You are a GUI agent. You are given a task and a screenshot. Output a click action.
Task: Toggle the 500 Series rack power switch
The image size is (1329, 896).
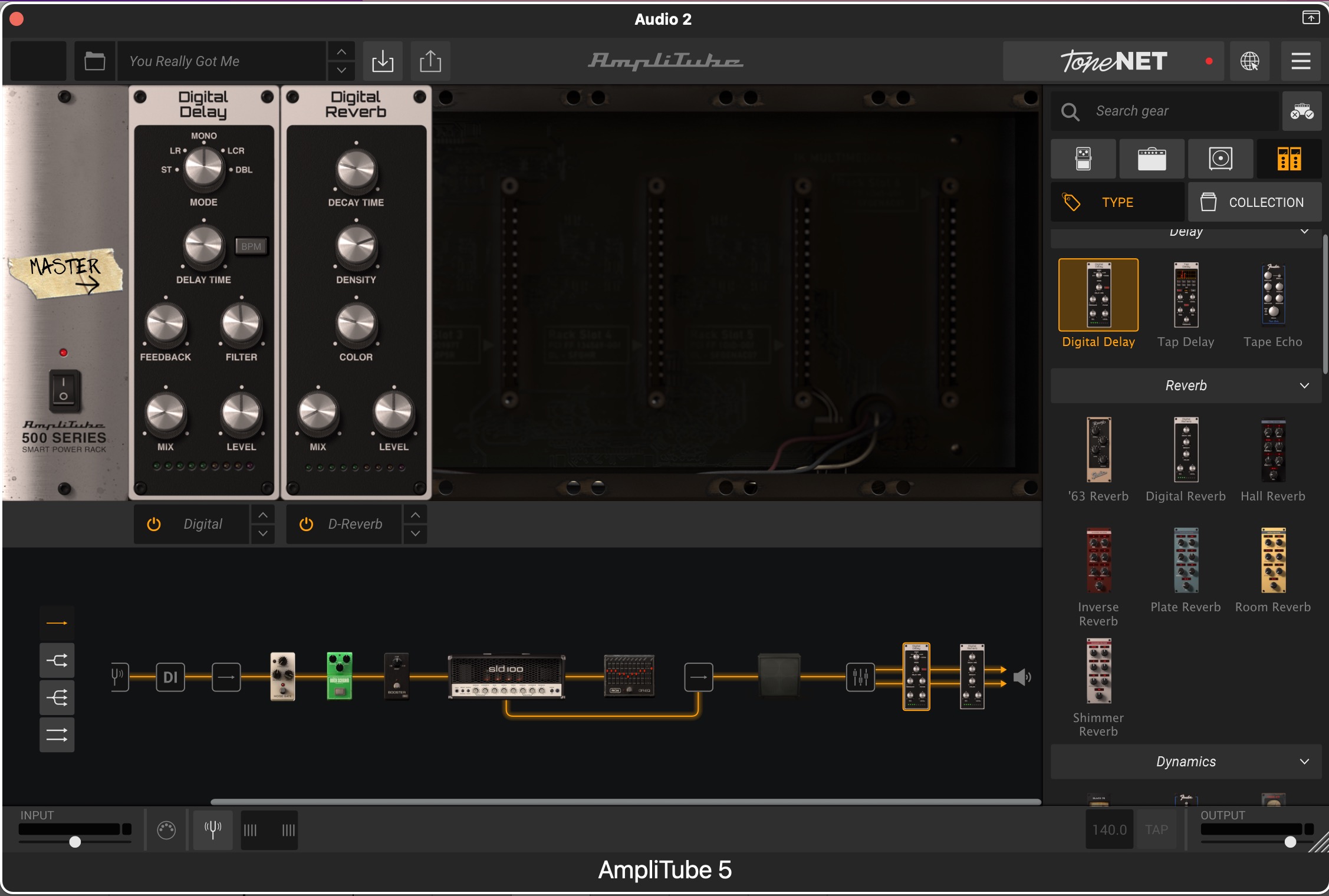pos(64,390)
